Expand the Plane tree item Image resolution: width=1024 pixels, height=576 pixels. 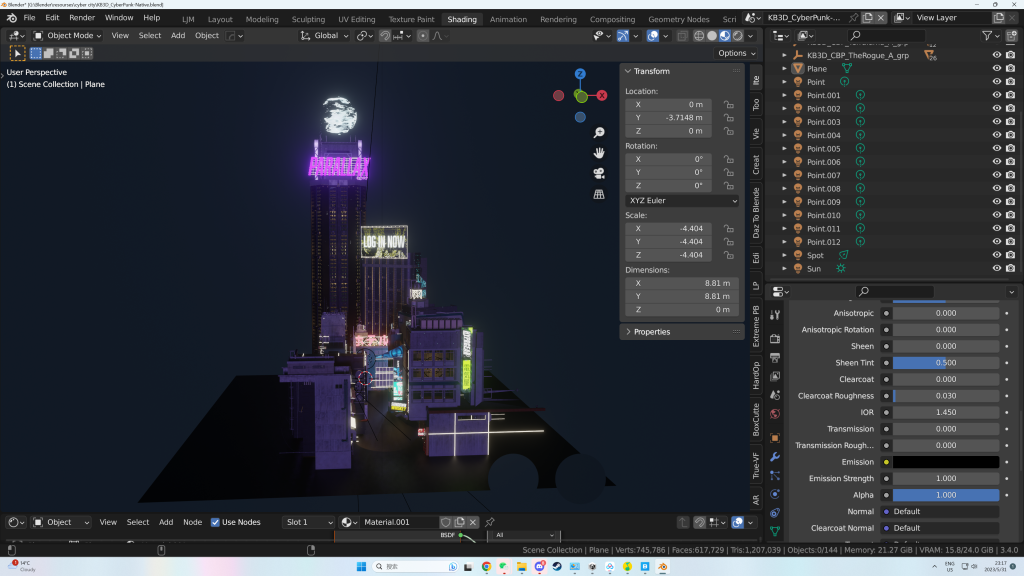click(784, 69)
